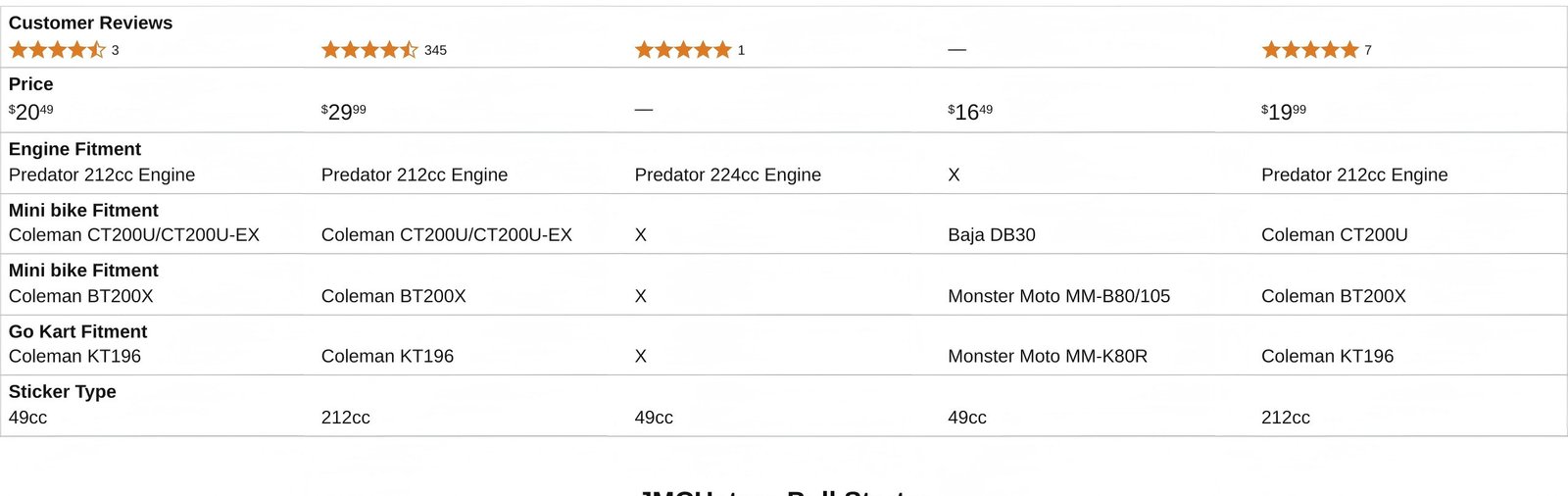The width and height of the screenshot is (1568, 496).
Task: Open the 345 reviews count link
Action: tap(435, 50)
